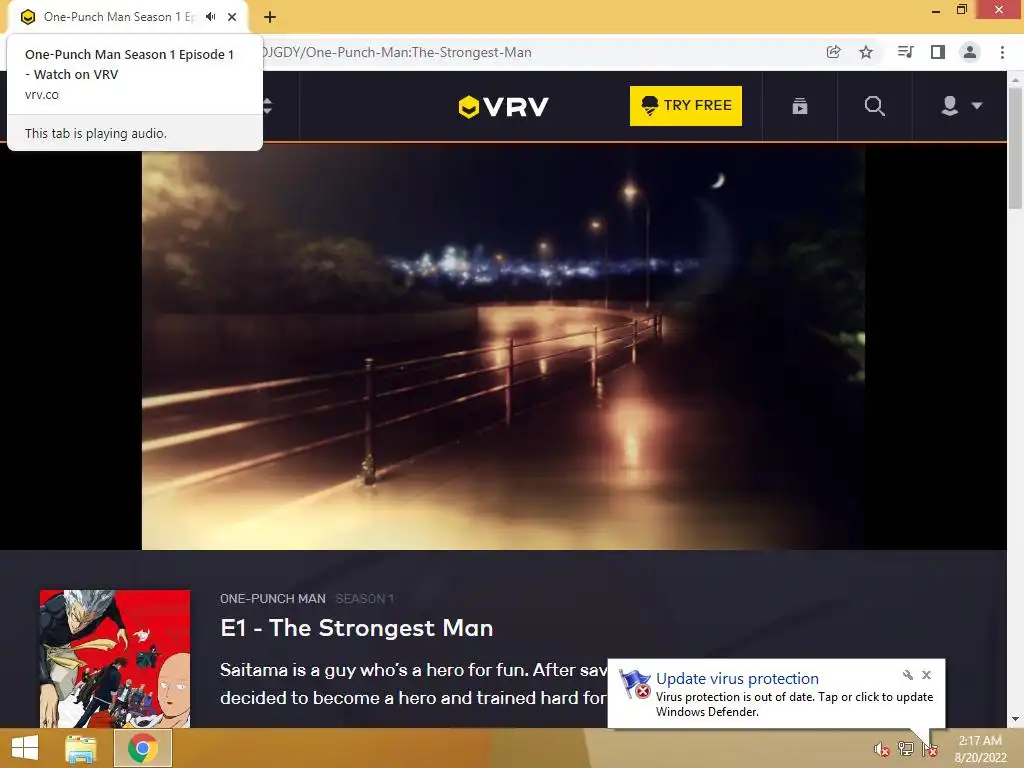Bookmark this page with the star icon
The width and height of the screenshot is (1024, 768).
[866, 52]
